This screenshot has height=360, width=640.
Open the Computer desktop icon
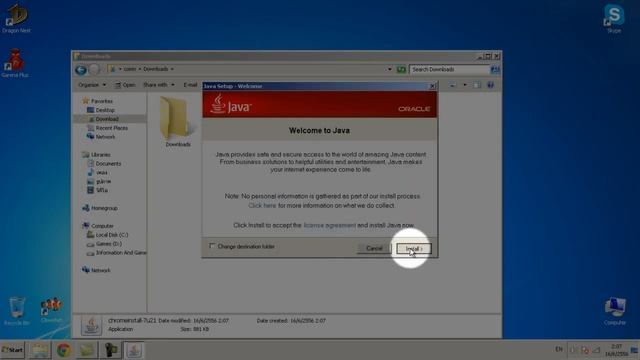point(614,311)
